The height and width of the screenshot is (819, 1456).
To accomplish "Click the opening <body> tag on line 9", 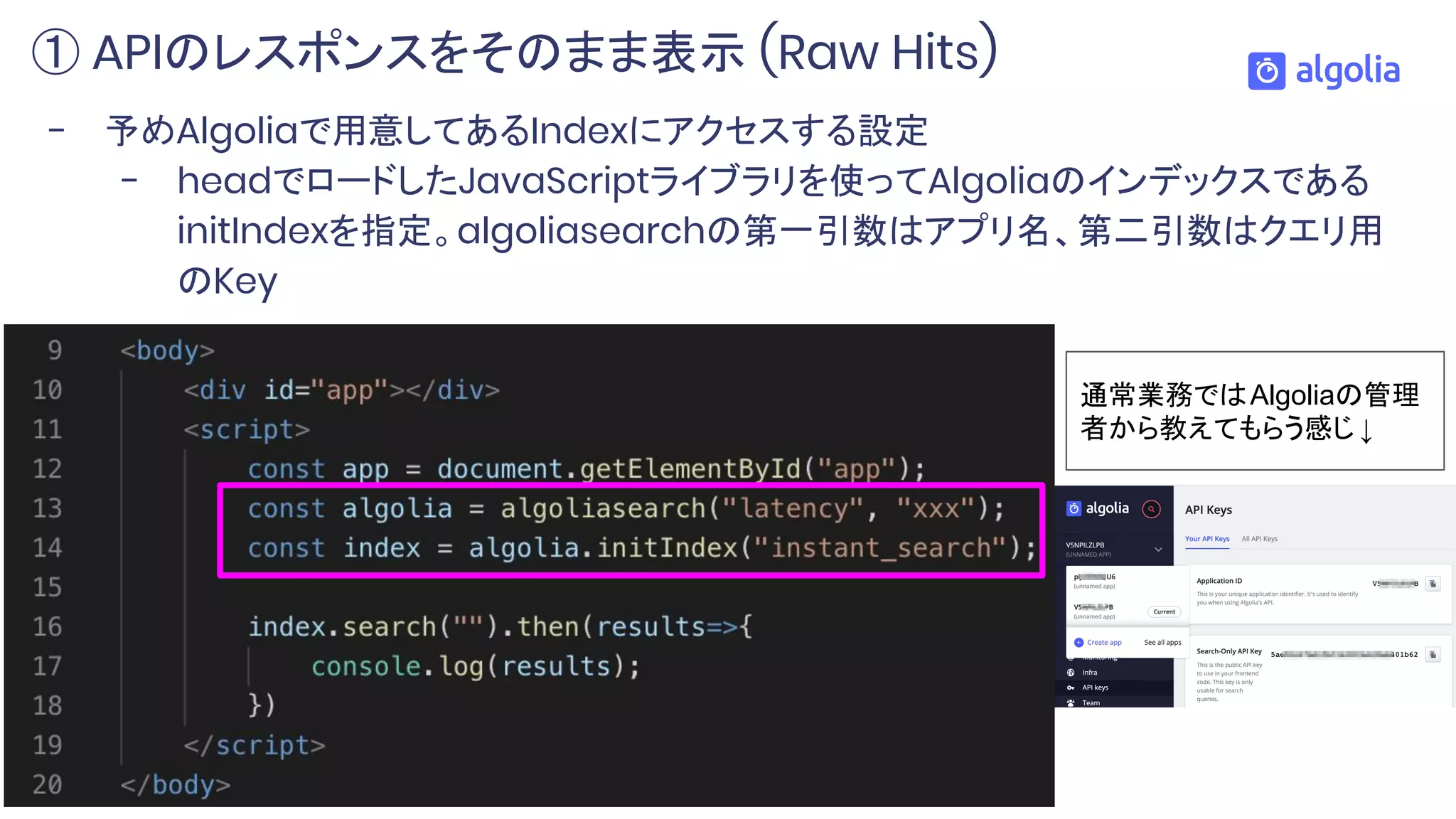I will click(167, 350).
